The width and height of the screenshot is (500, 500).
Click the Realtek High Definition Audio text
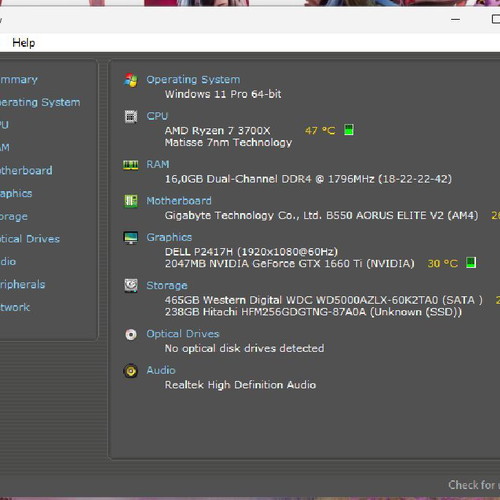(x=240, y=385)
